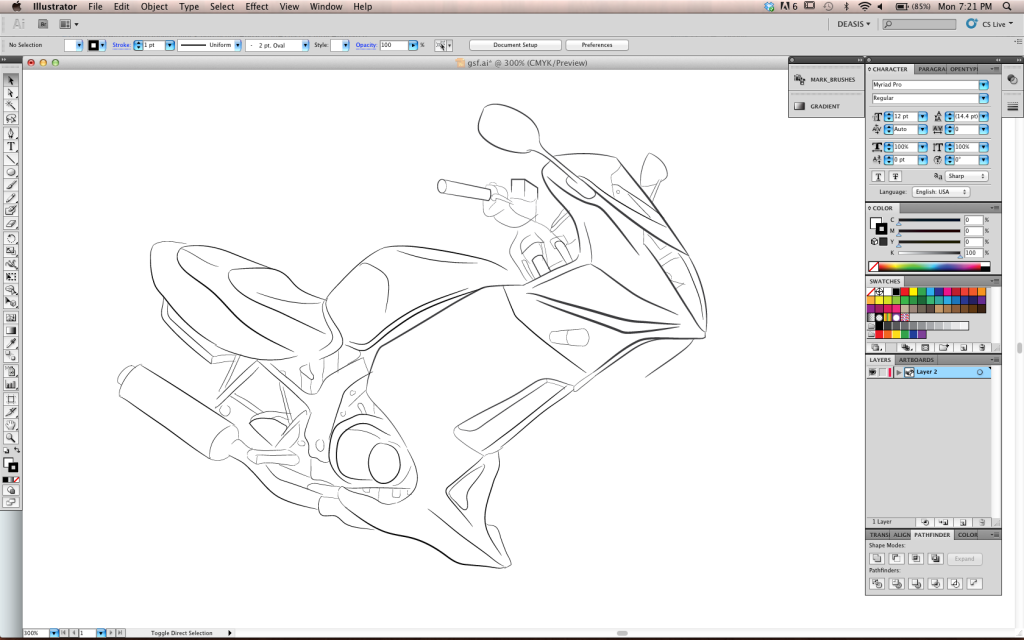Open the Effect menu

257,6
